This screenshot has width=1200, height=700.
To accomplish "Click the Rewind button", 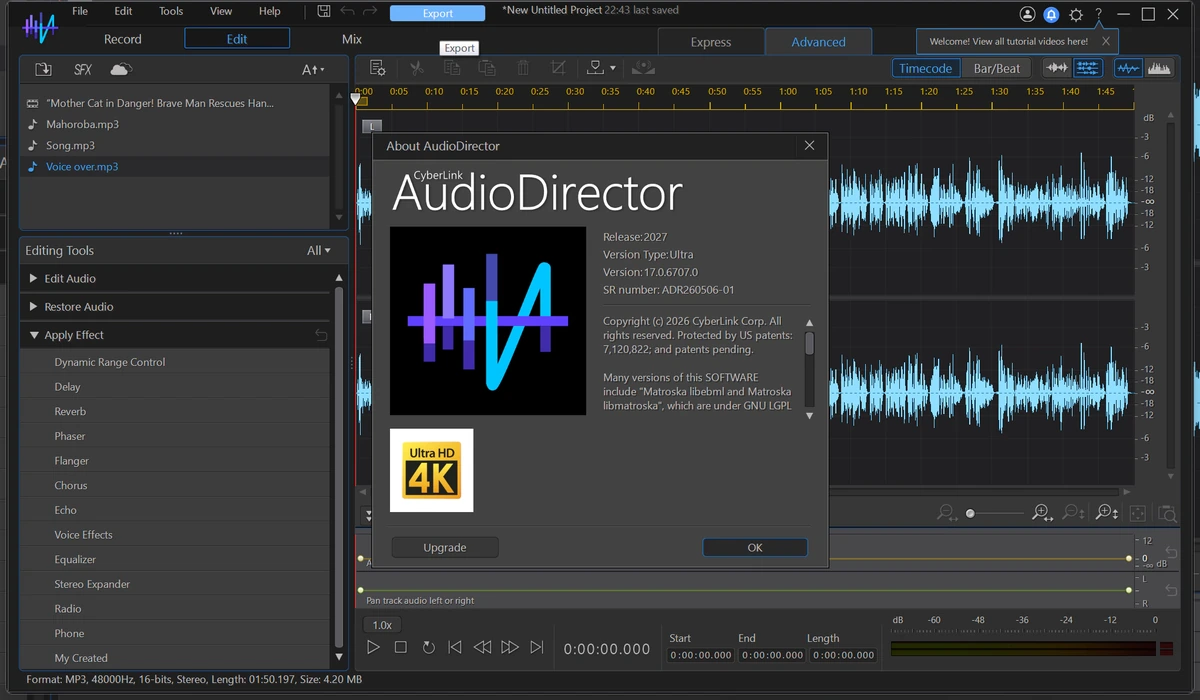I will [482, 647].
